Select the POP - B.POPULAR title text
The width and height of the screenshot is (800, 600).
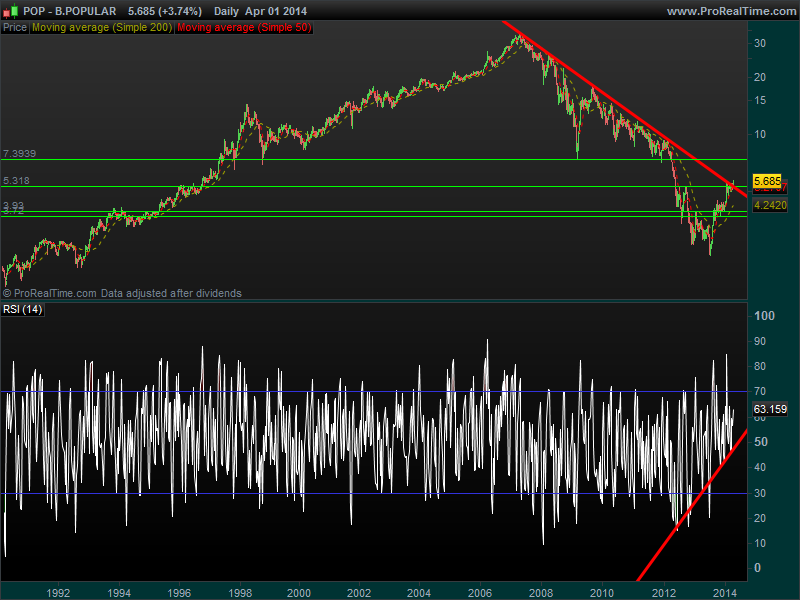coord(70,11)
